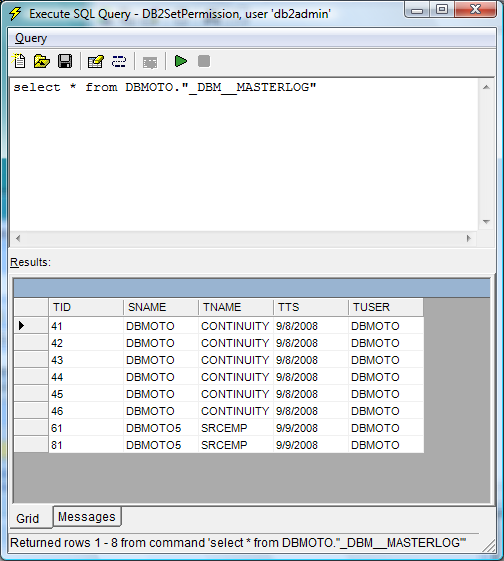Click the New query document icon

pos(19,61)
